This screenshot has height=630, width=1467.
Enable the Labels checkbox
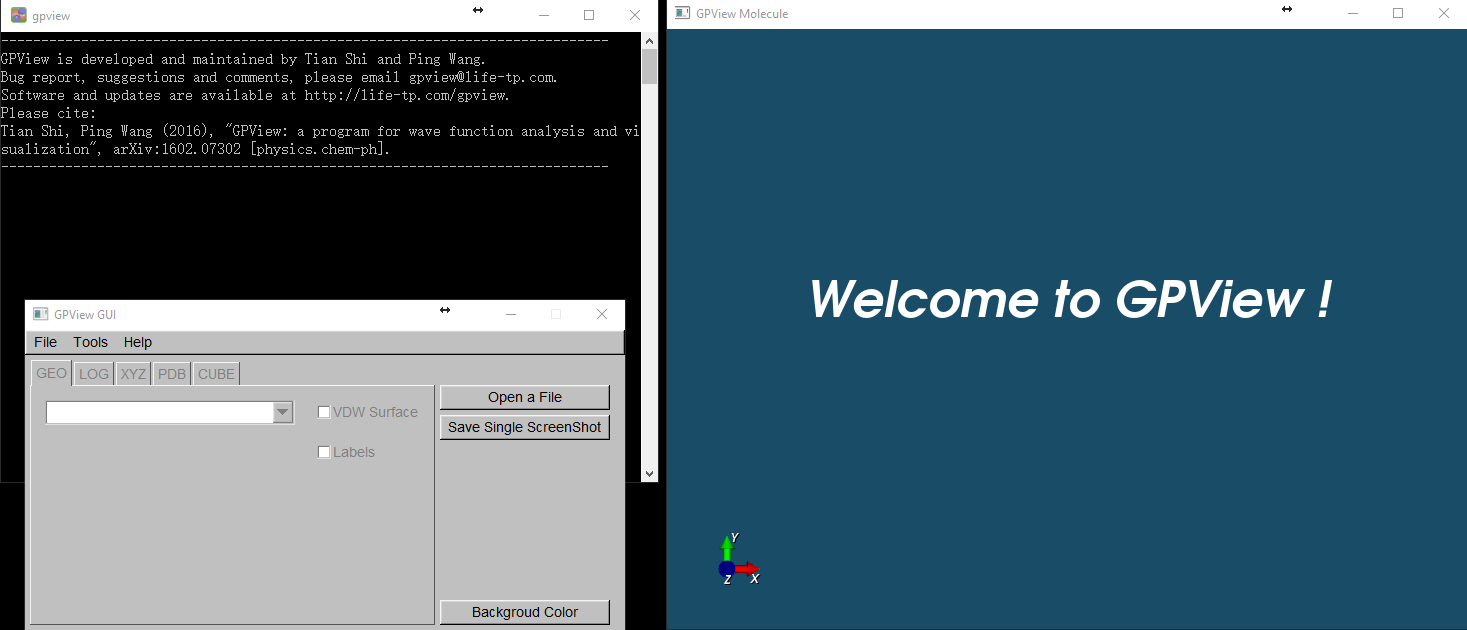[x=324, y=452]
